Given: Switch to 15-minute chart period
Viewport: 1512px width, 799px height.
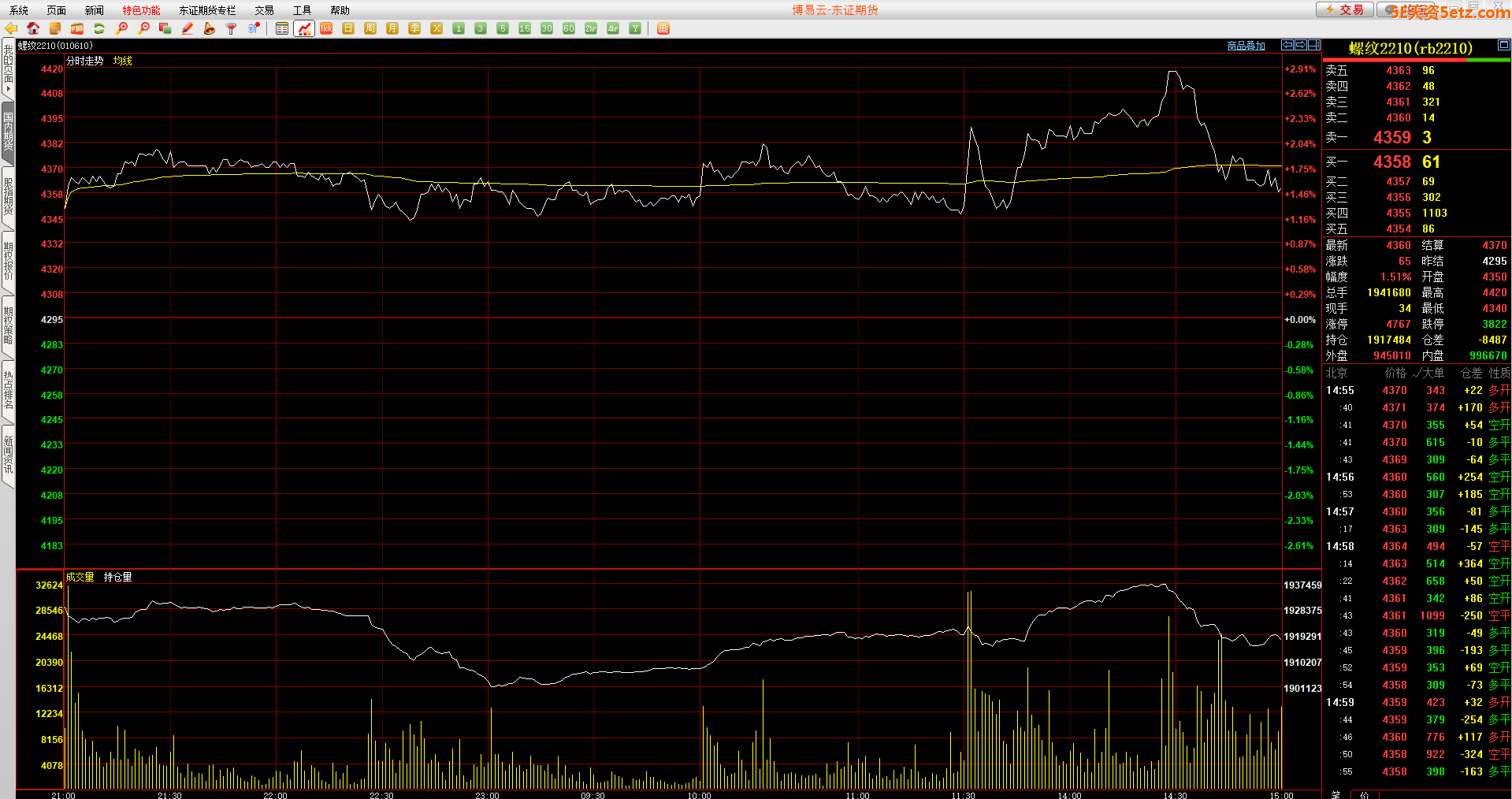Looking at the screenshot, I should coord(525,28).
